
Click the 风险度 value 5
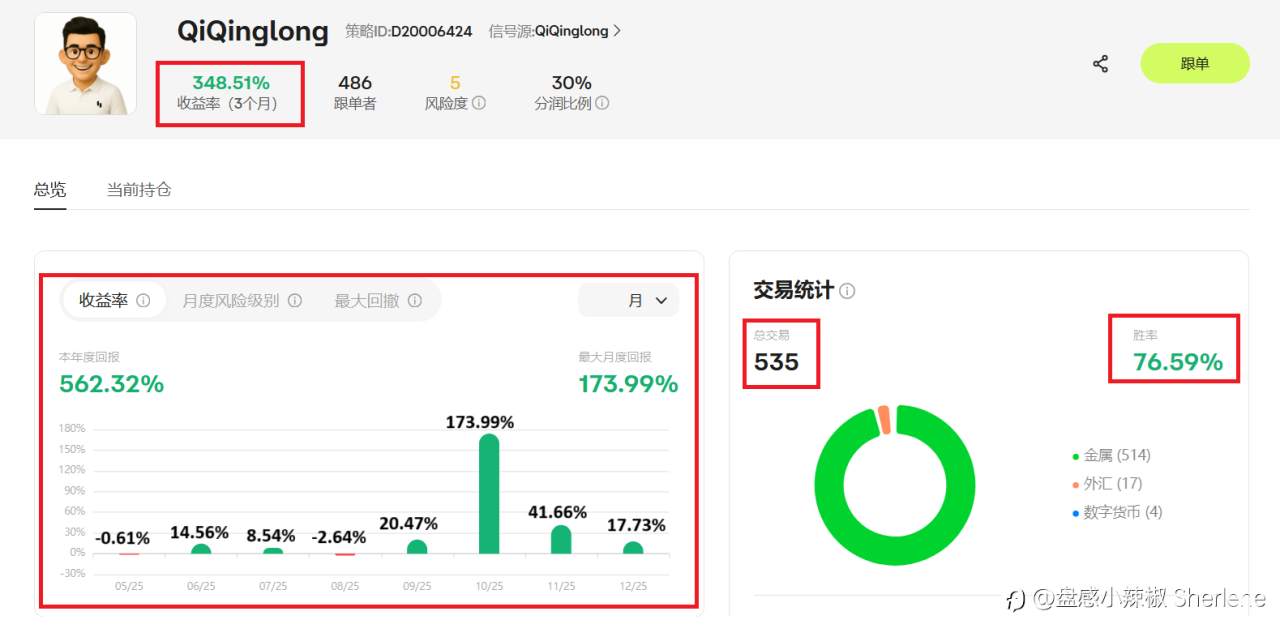pos(455,82)
